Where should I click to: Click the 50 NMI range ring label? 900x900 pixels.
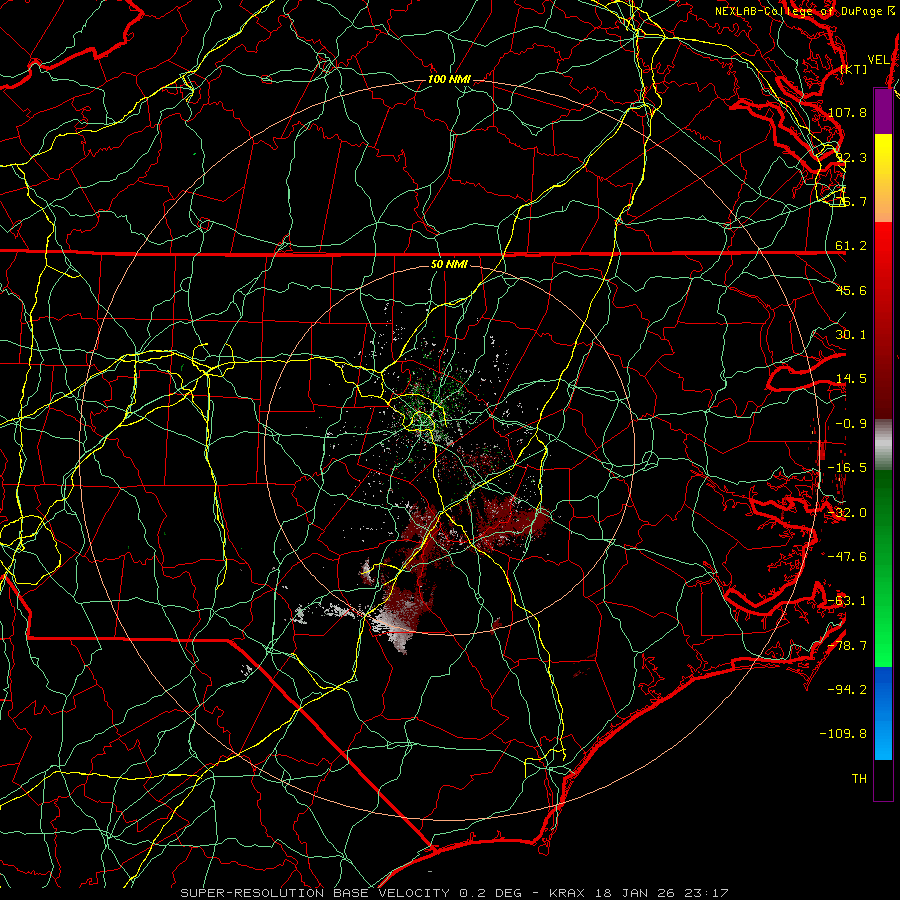pyautogui.click(x=449, y=264)
